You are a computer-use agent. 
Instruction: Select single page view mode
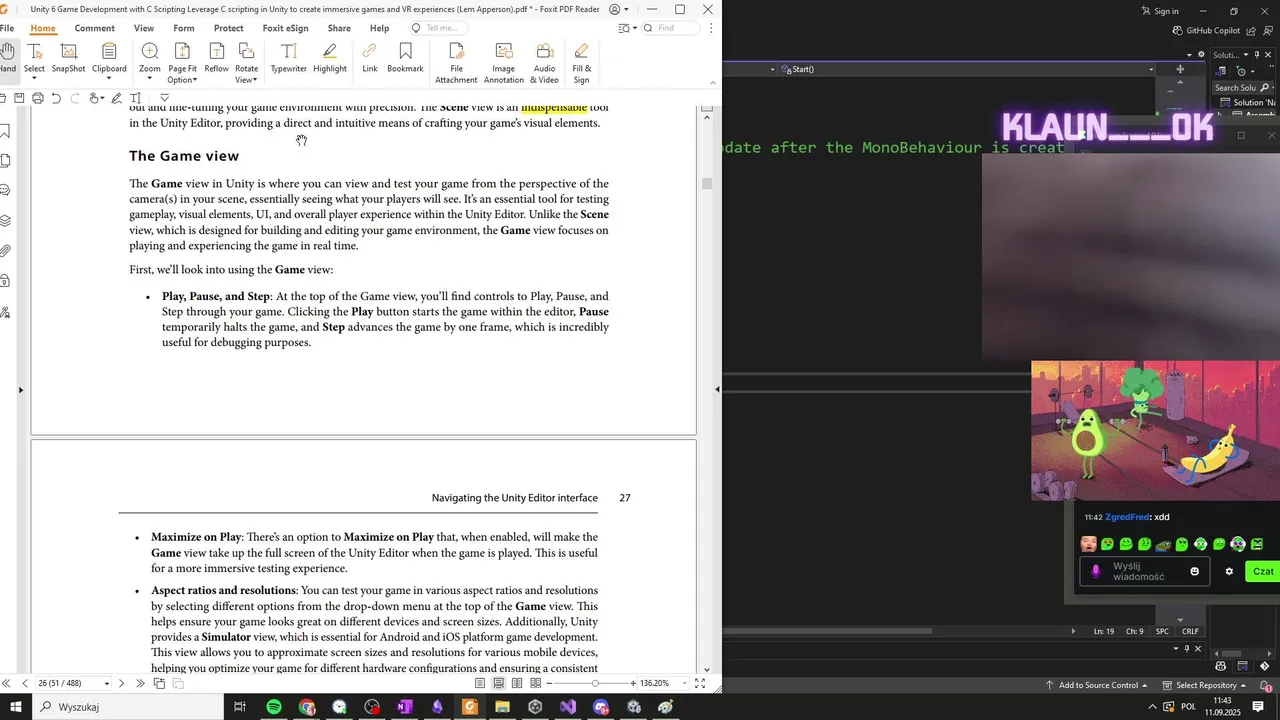480,683
